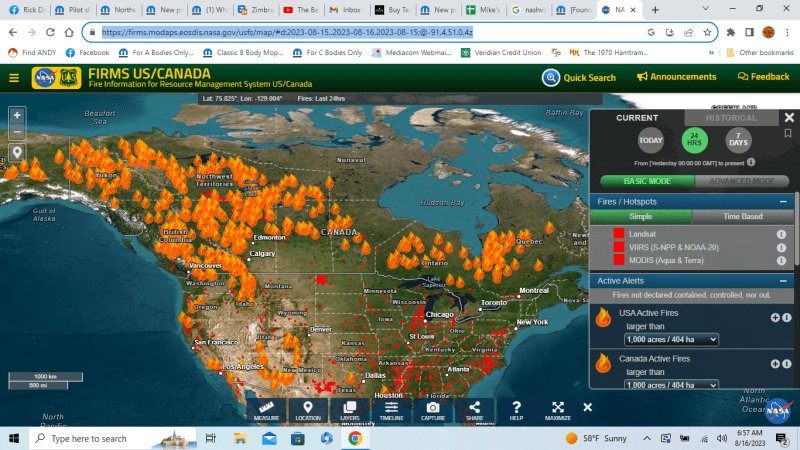Click the map location pin button
Screen dimensions: 800x450
pos(17,152)
